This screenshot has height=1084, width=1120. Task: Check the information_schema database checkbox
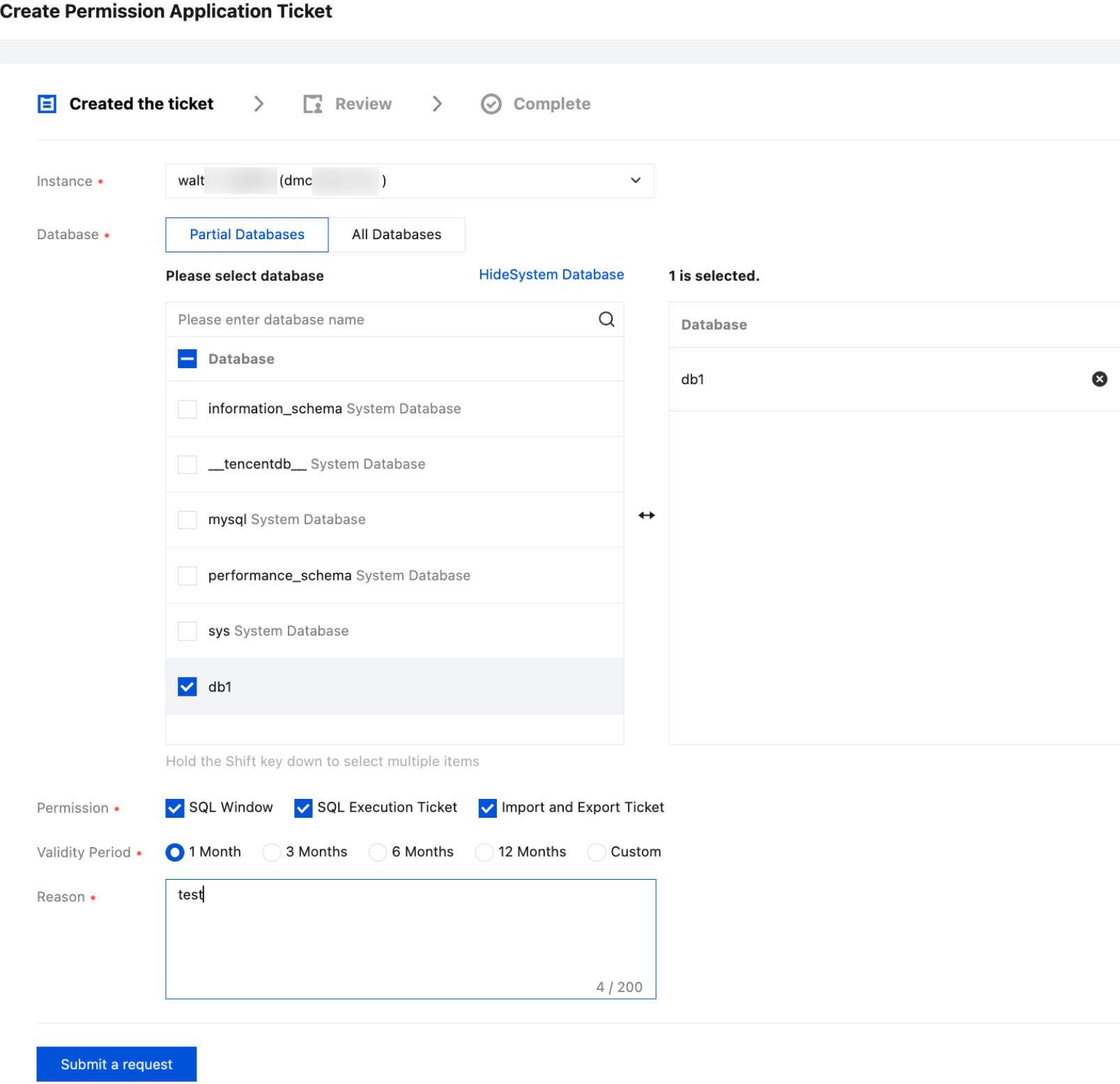187,409
